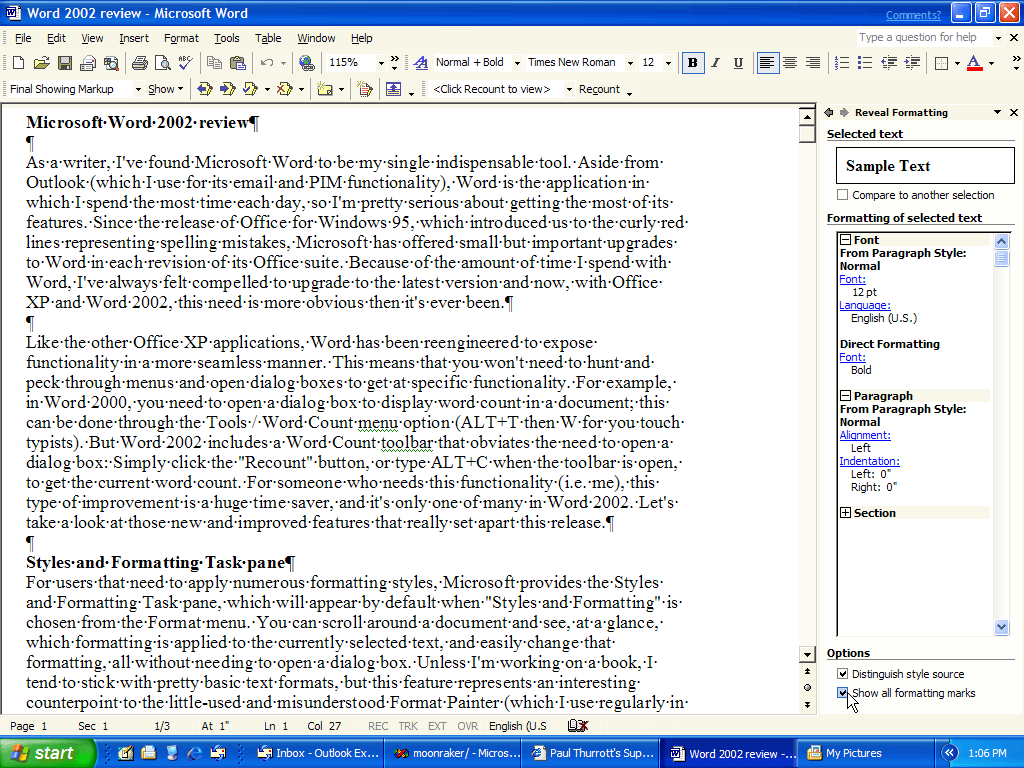Uncheck Distinguish style source
The height and width of the screenshot is (768, 1024).
(843, 674)
